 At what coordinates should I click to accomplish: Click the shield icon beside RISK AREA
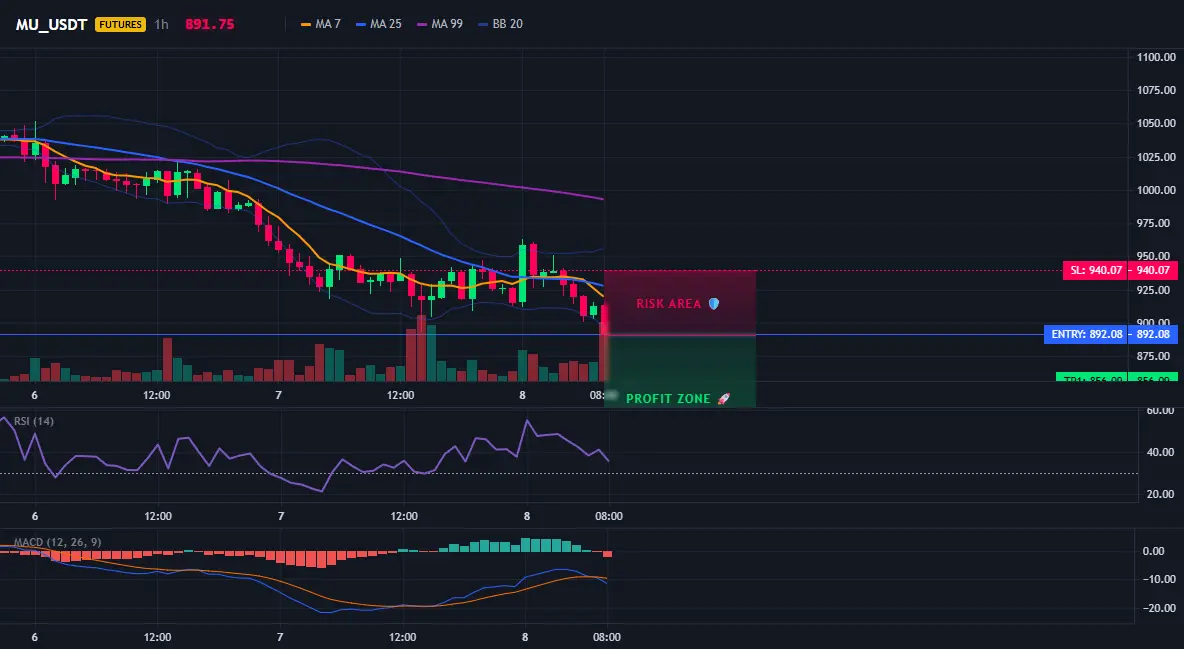(713, 304)
